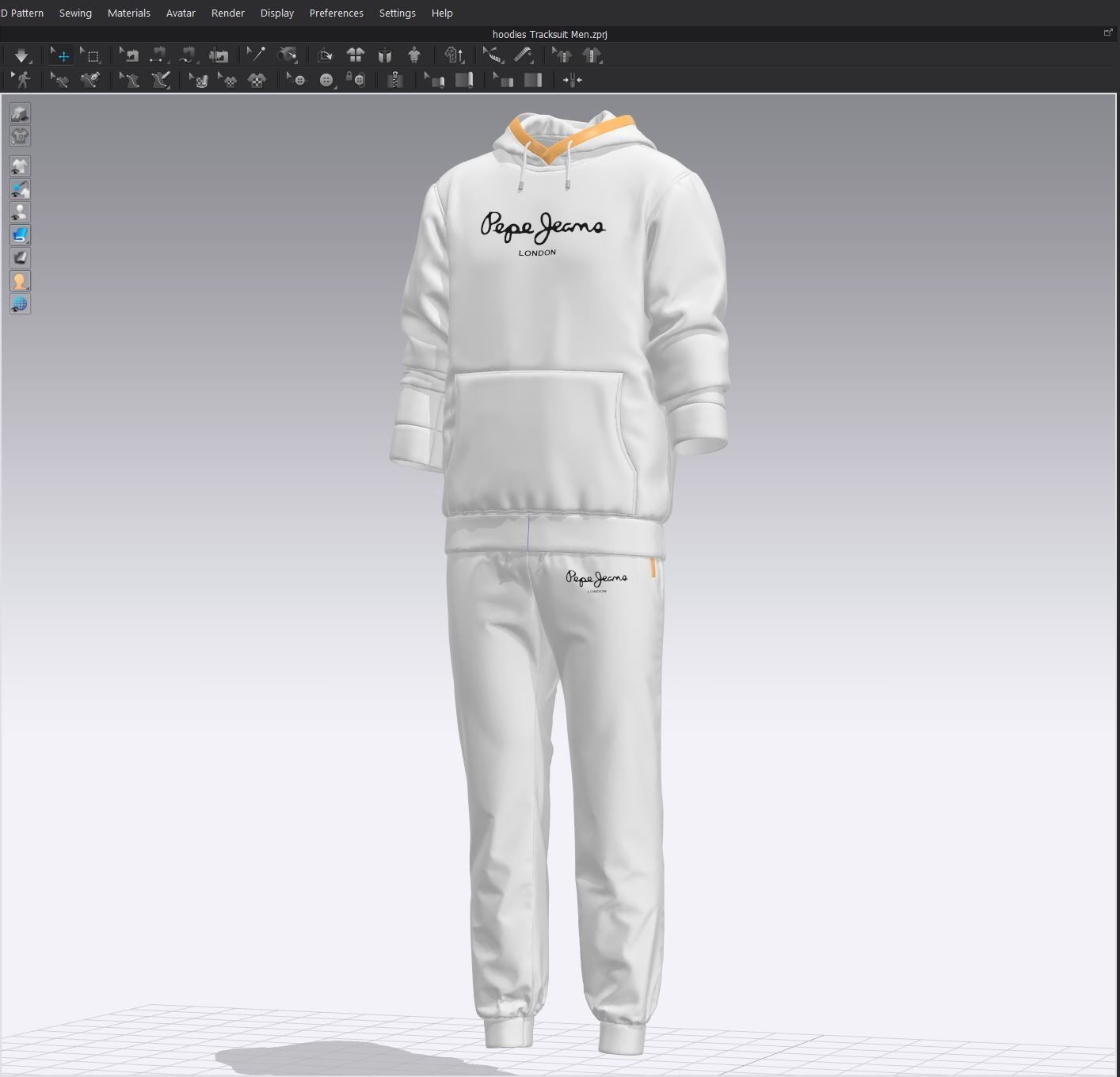
Task: Open the Display menu
Action: click(277, 13)
